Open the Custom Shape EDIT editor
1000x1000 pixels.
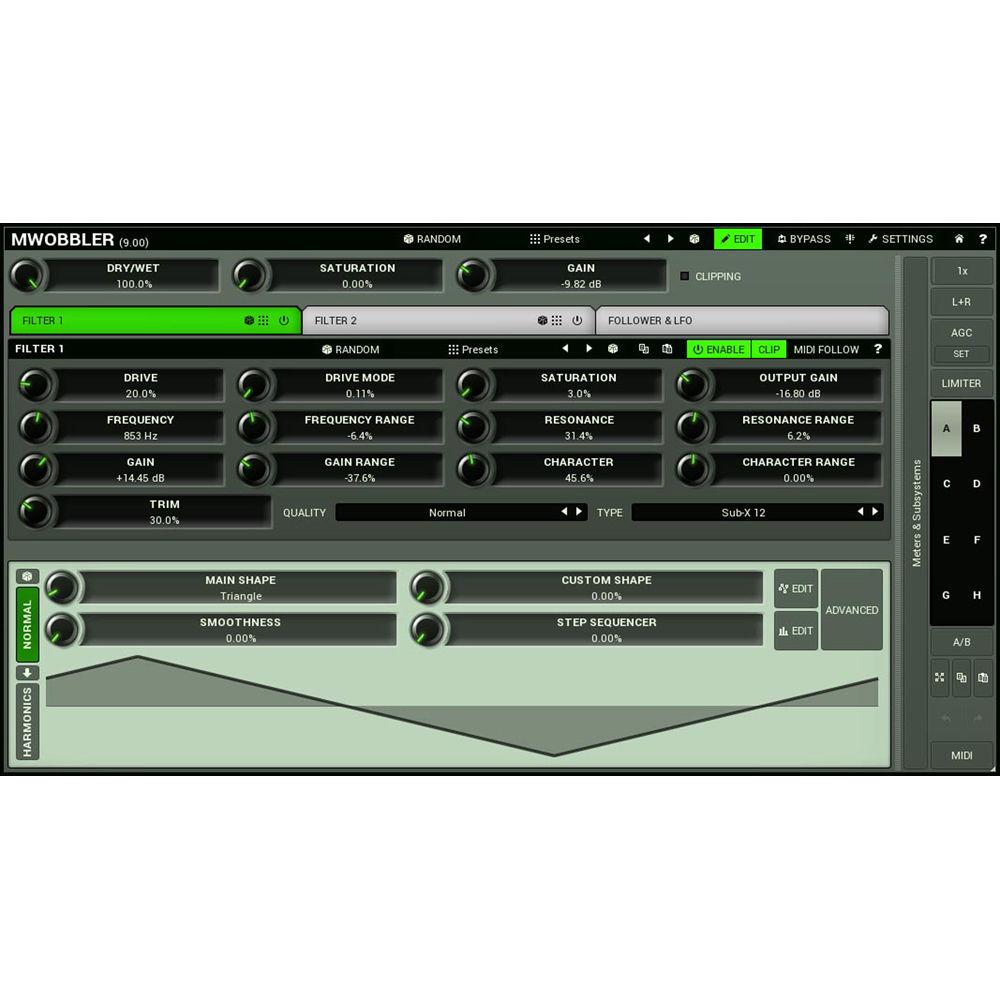(795, 589)
